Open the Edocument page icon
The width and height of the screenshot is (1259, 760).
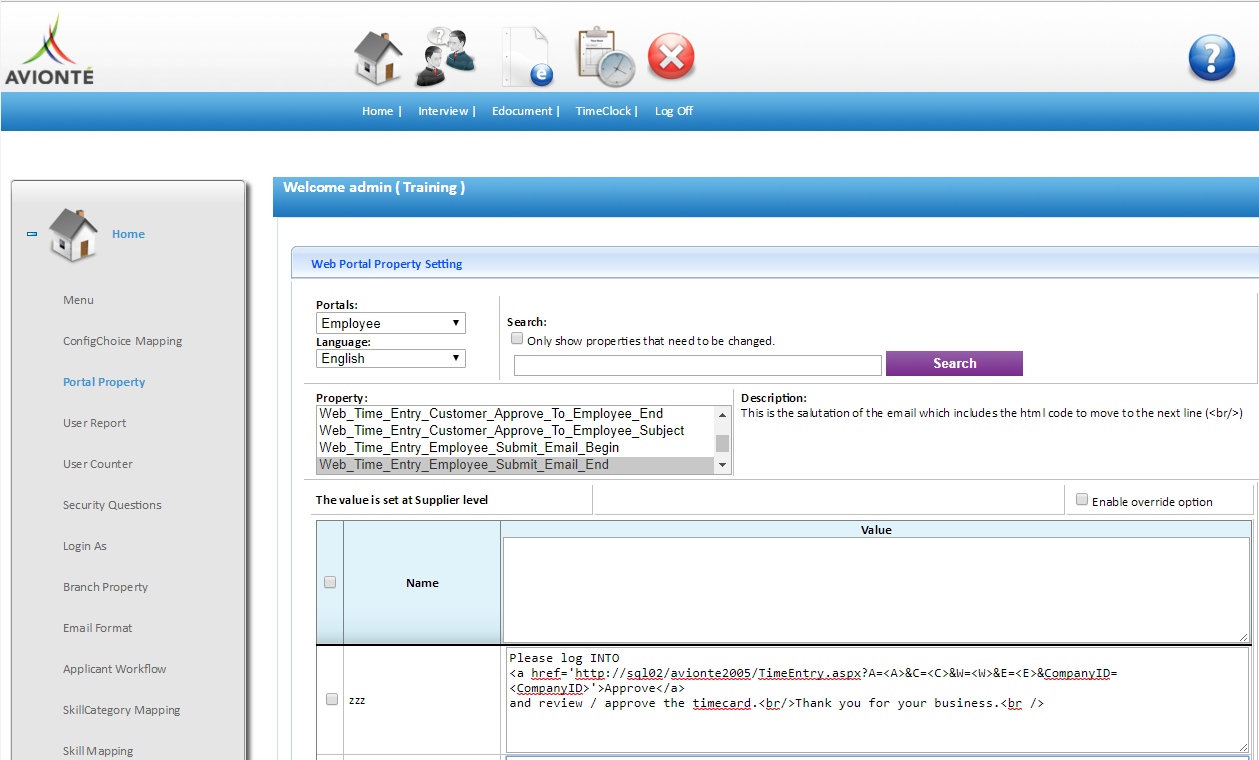pyautogui.click(x=527, y=56)
